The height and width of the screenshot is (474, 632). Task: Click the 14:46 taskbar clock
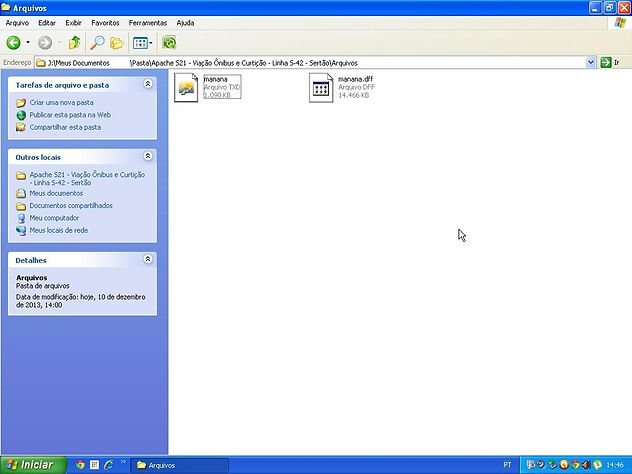(x=615, y=465)
